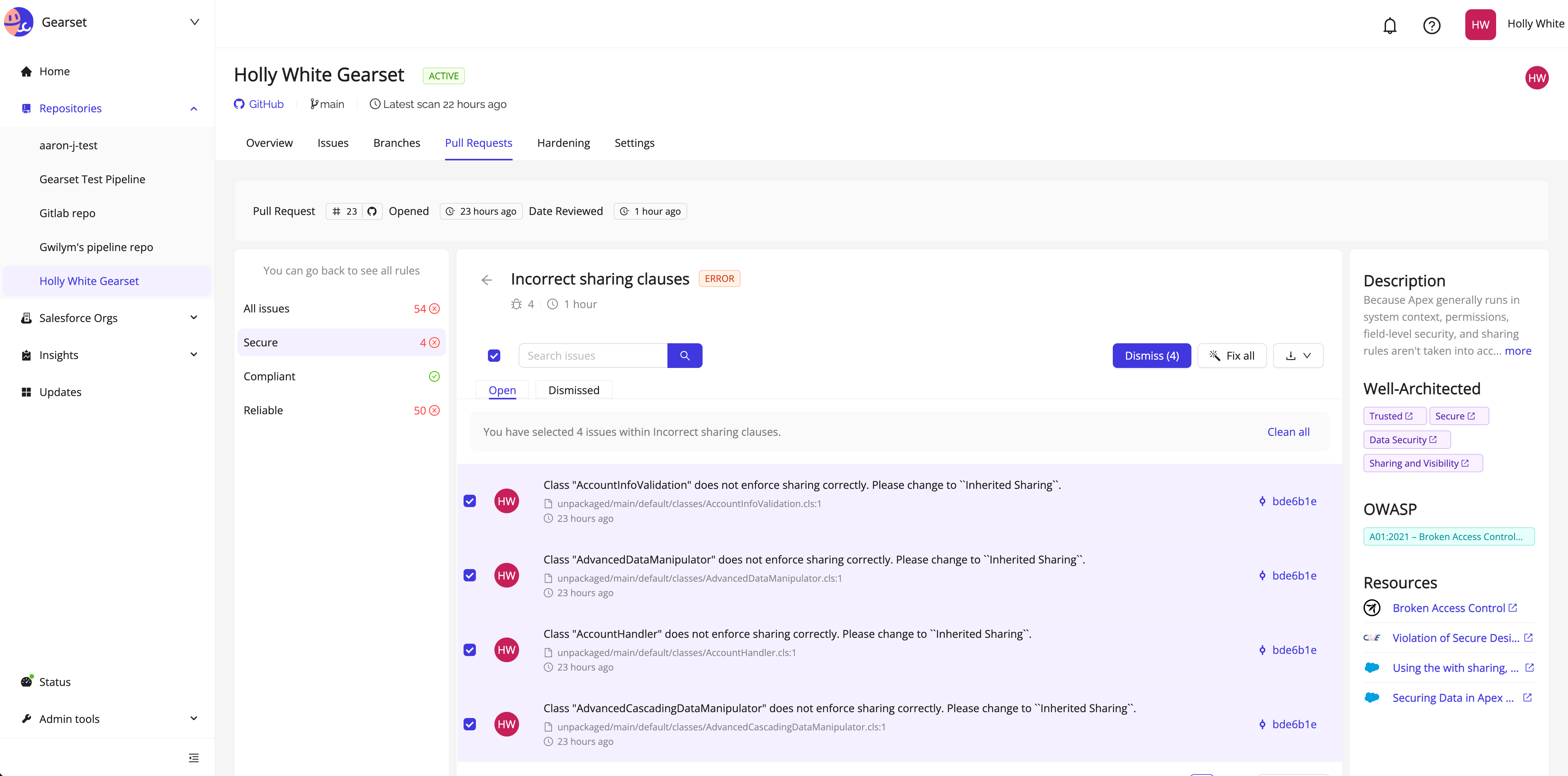This screenshot has height=776, width=1568.
Task: Click the back arrow beside Incorrect sharing clauses
Action: point(486,279)
